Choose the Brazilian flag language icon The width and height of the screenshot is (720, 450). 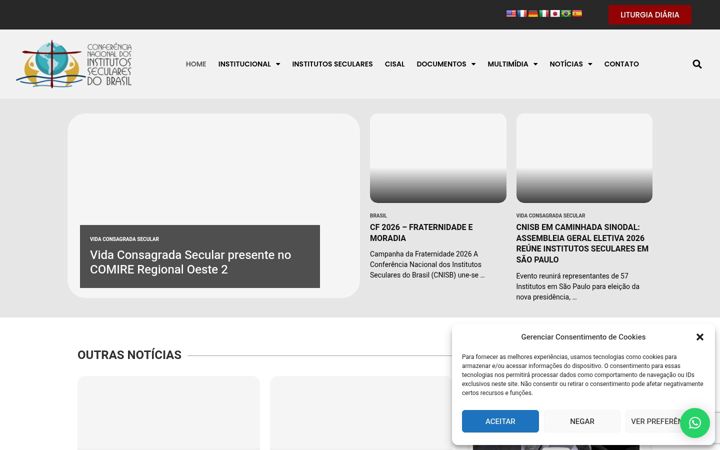point(566,13)
